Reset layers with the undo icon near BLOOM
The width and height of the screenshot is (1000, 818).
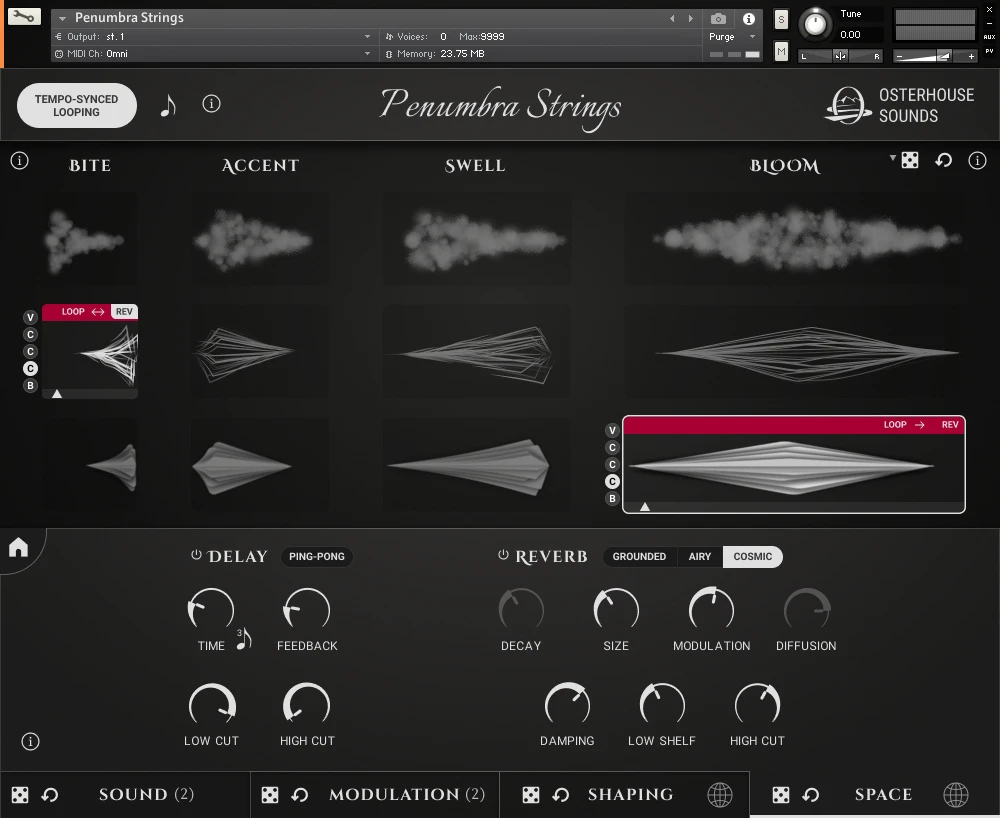944,160
